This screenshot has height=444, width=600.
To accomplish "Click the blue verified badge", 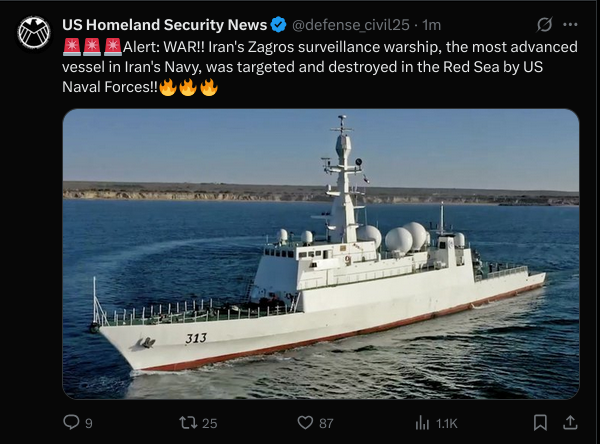I will (280, 24).
